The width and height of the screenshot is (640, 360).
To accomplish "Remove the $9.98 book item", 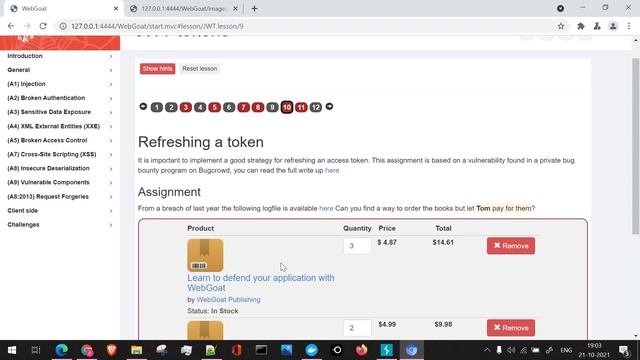I will (511, 328).
